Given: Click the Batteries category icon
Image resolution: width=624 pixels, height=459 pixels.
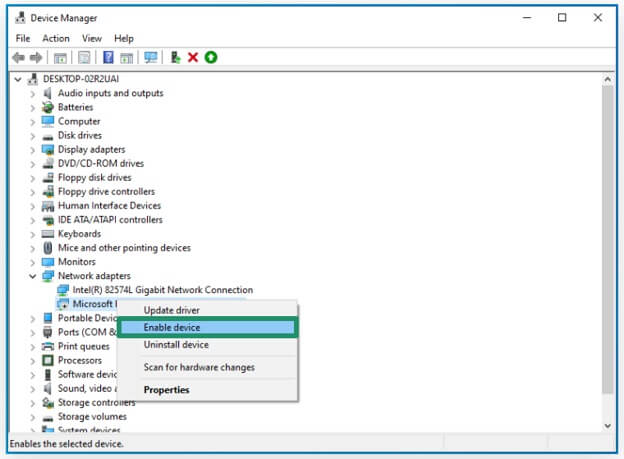Looking at the screenshot, I should (x=48, y=107).
